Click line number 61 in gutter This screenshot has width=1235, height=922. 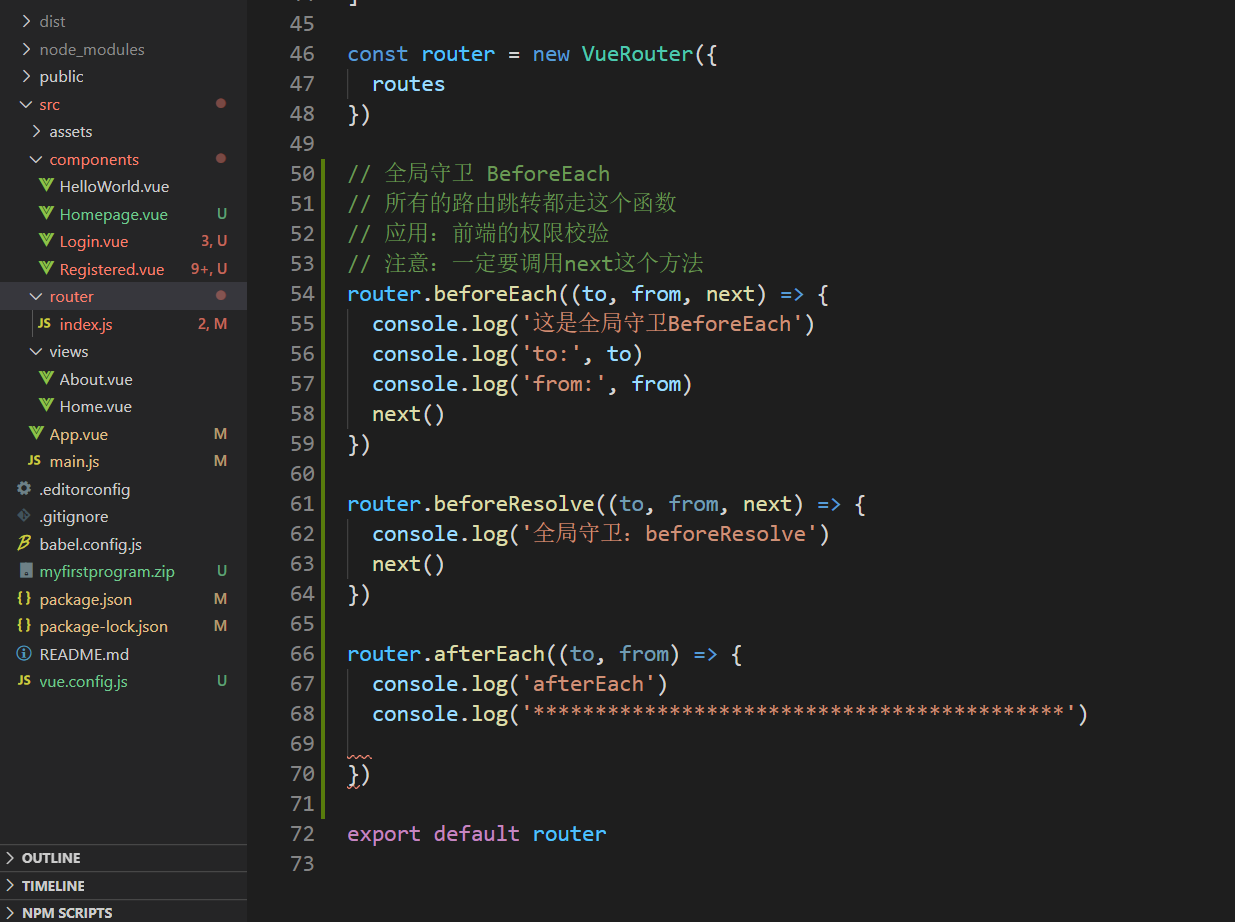[x=302, y=504]
